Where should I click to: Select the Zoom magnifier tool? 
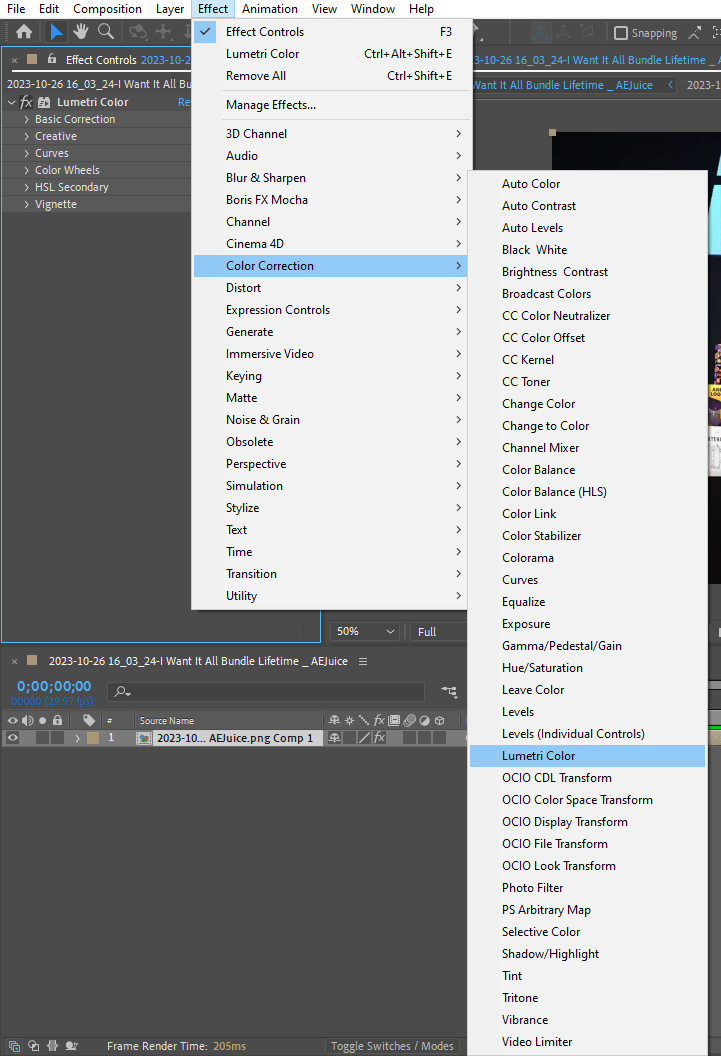pyautogui.click(x=106, y=32)
